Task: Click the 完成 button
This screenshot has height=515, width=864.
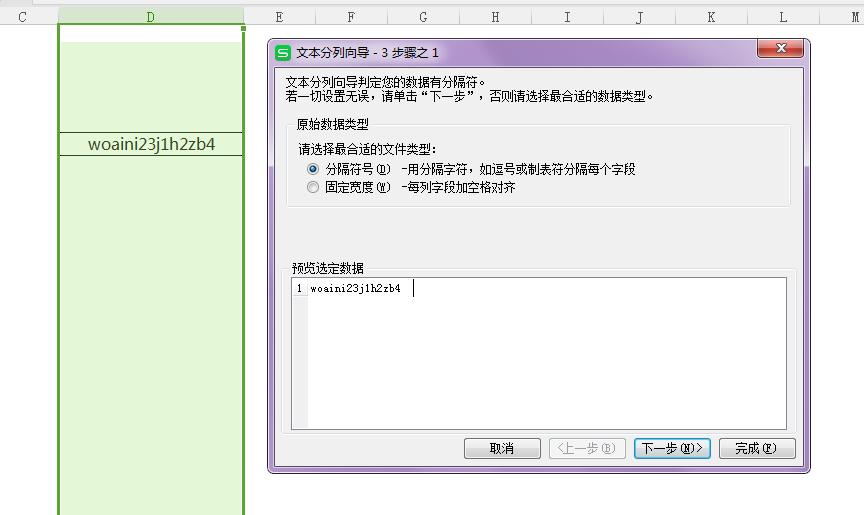Action: (757, 448)
